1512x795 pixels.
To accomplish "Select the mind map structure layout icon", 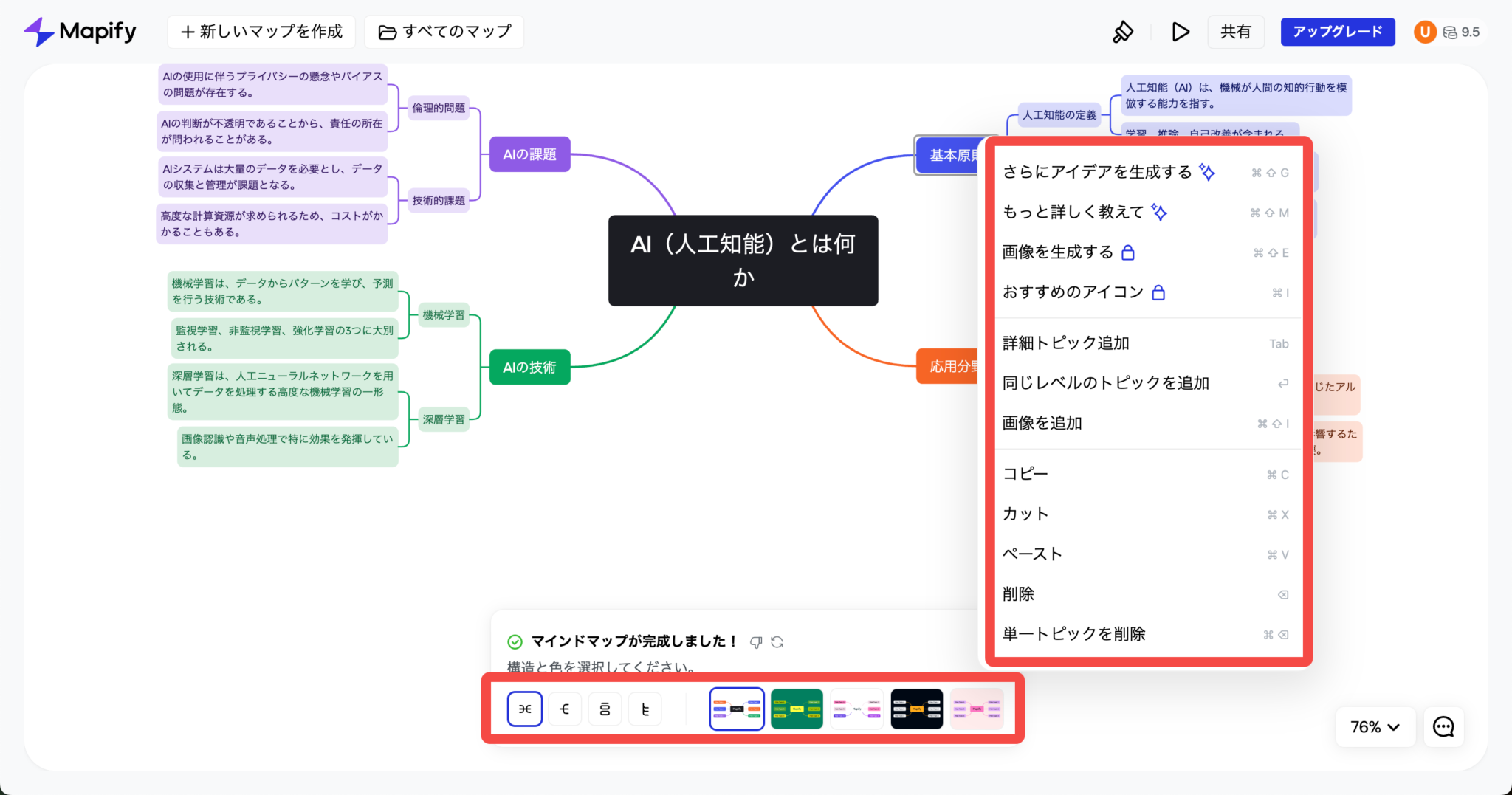I will 524,708.
